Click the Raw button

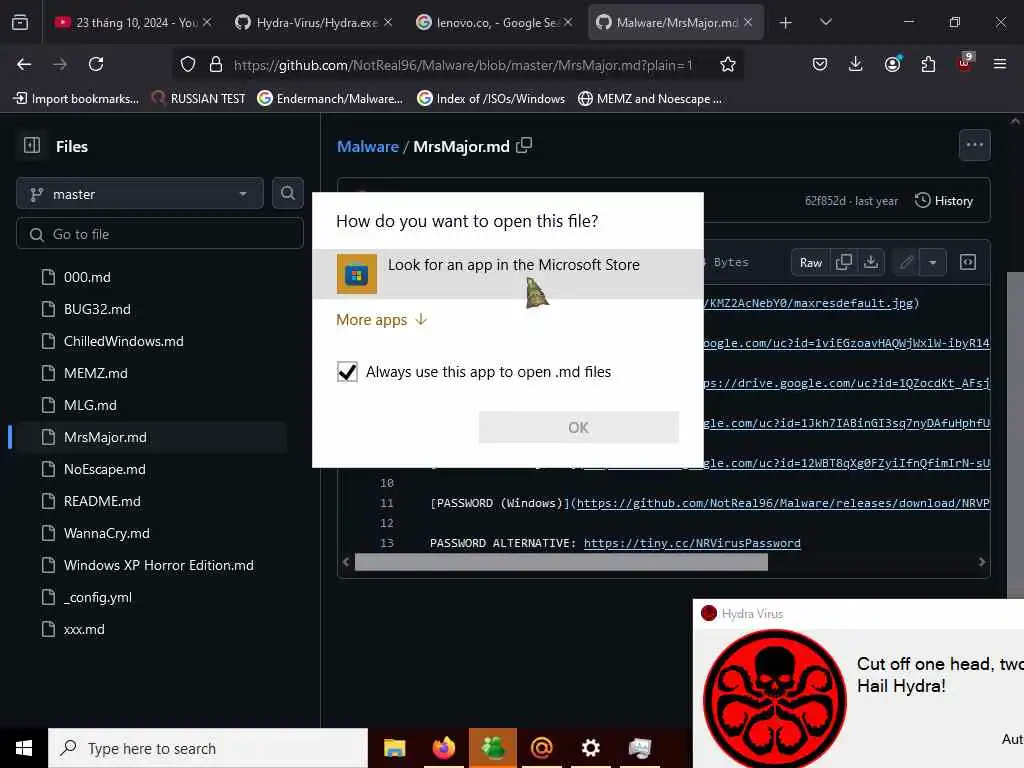tap(810, 262)
